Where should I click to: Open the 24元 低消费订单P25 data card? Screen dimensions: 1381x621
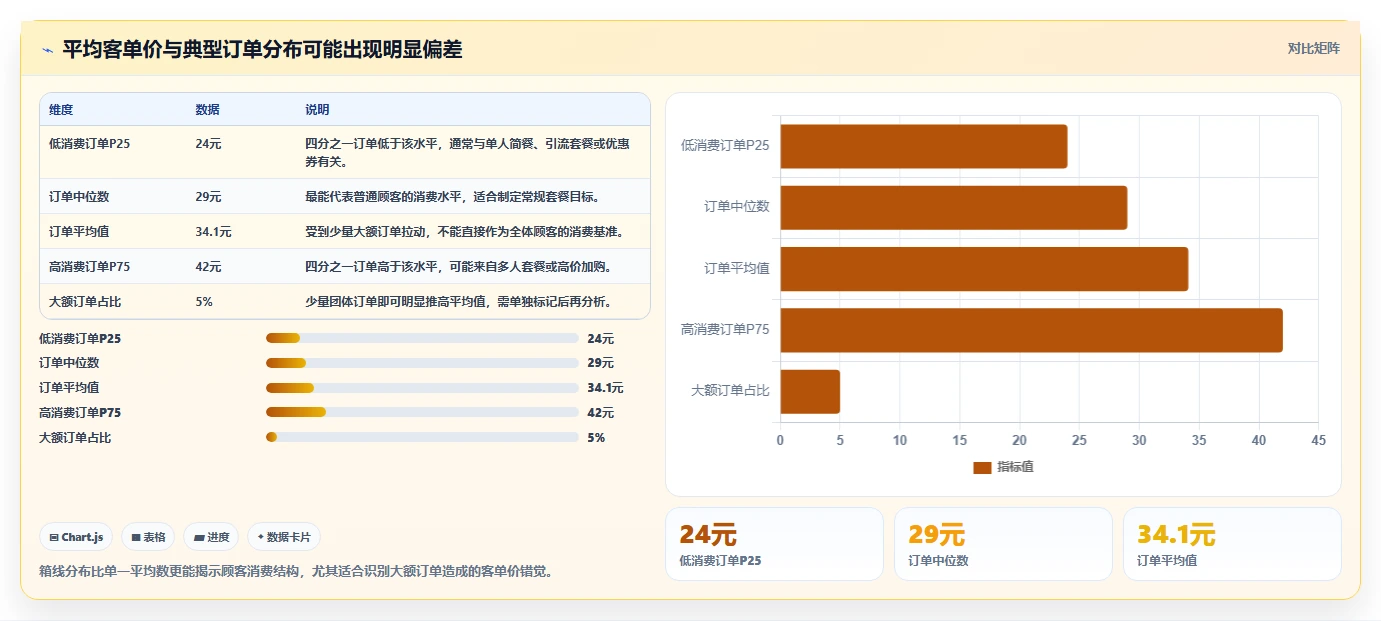(x=774, y=544)
